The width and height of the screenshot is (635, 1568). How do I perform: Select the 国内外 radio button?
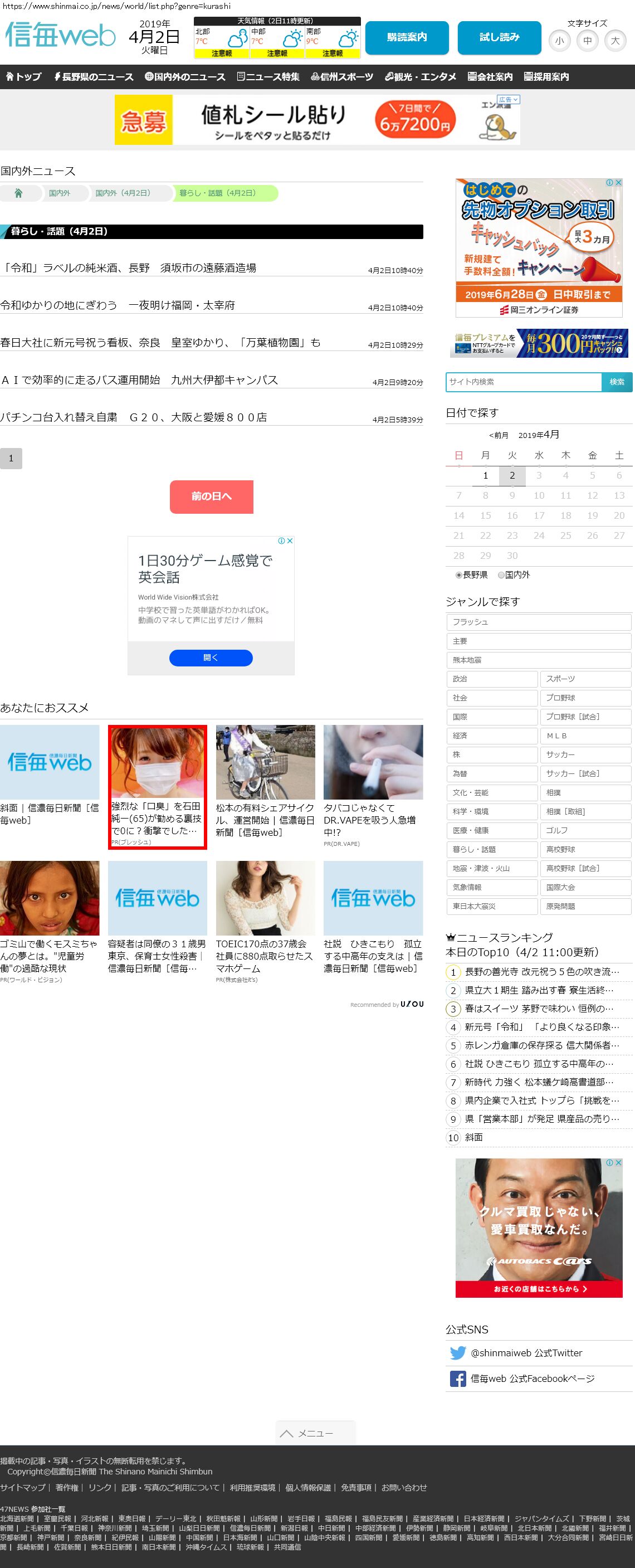(x=501, y=574)
